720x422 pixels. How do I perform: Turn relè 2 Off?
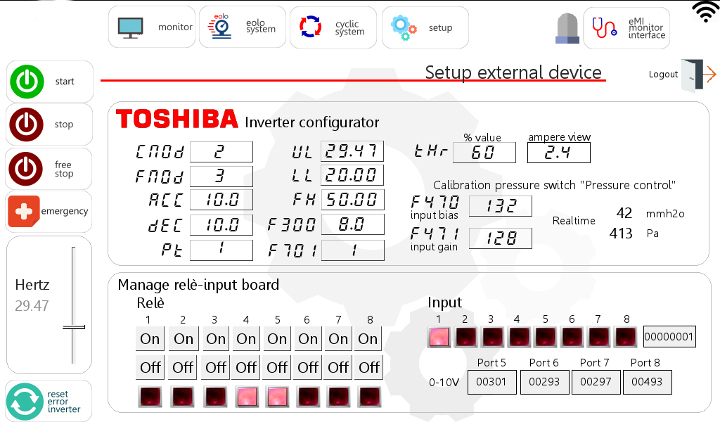[183, 367]
